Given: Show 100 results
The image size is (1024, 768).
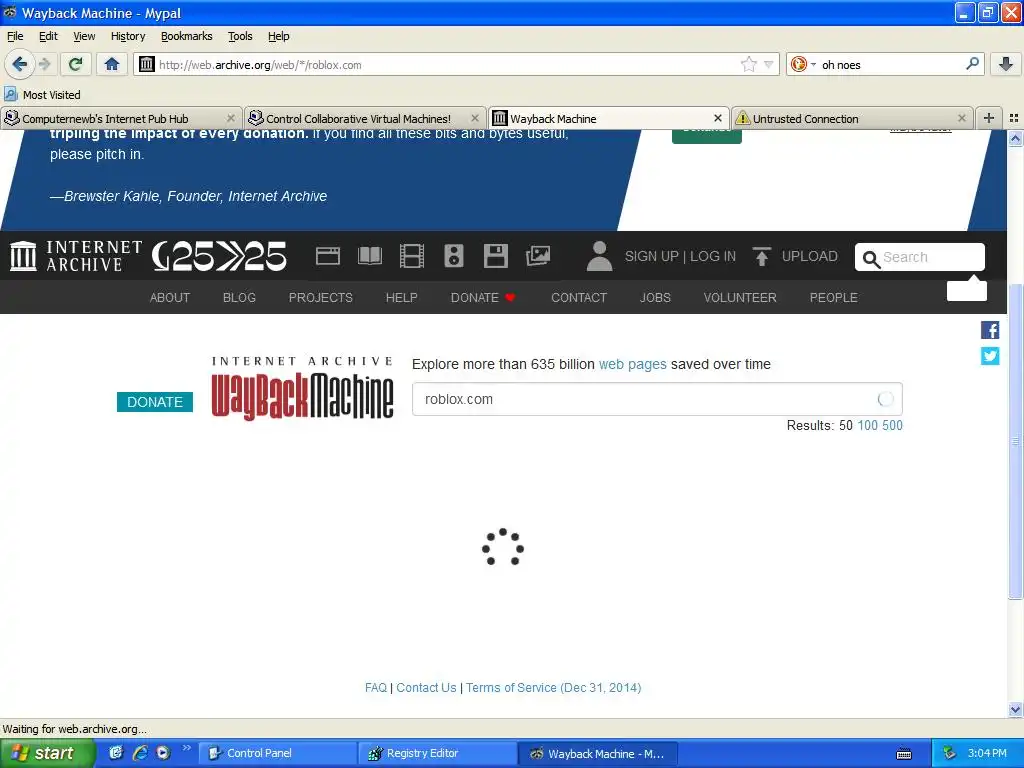Looking at the screenshot, I should [867, 425].
